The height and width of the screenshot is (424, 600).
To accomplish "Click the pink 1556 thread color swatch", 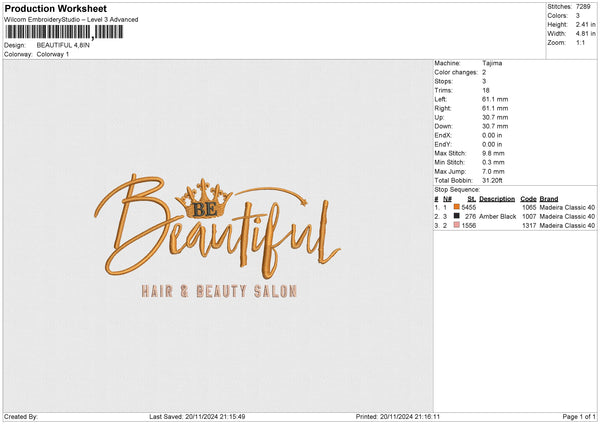I will pos(456,225).
